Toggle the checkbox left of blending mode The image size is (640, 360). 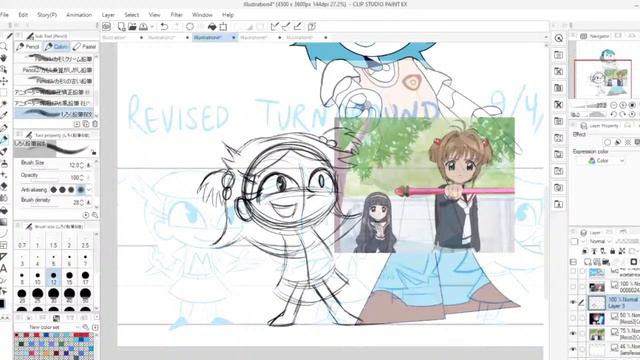click(x=574, y=242)
